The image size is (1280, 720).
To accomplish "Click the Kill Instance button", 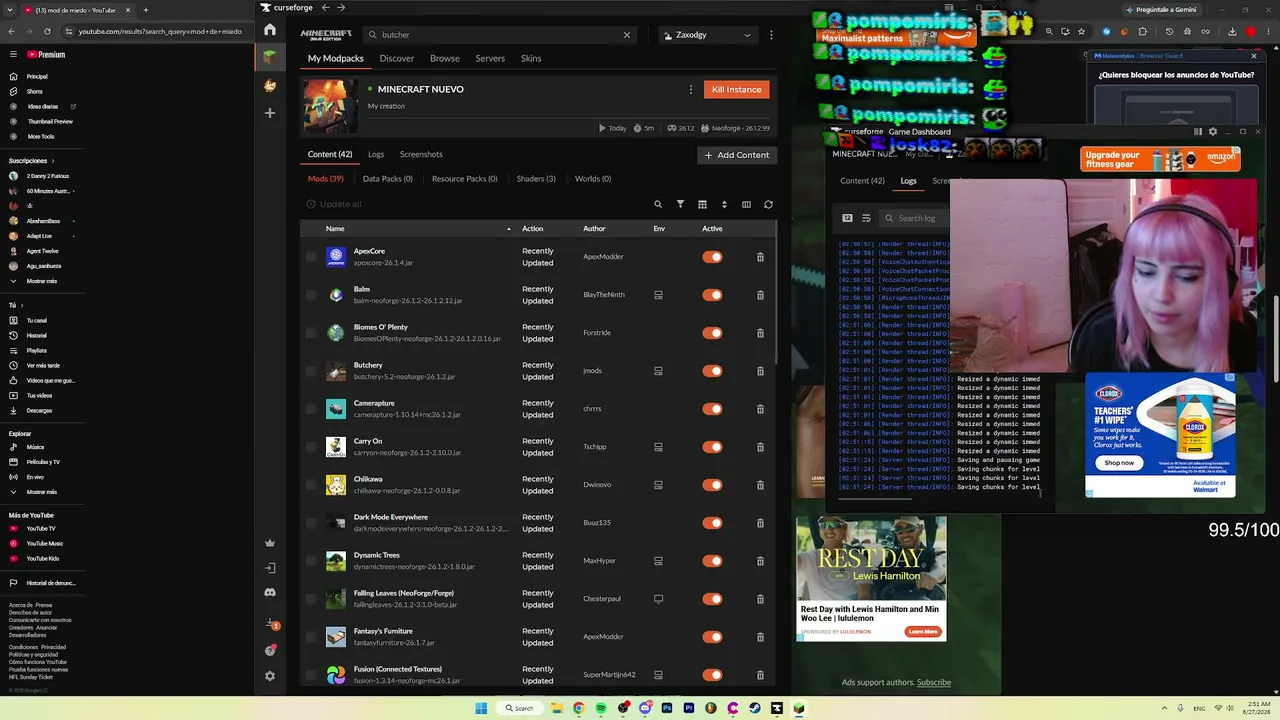I will click(737, 90).
